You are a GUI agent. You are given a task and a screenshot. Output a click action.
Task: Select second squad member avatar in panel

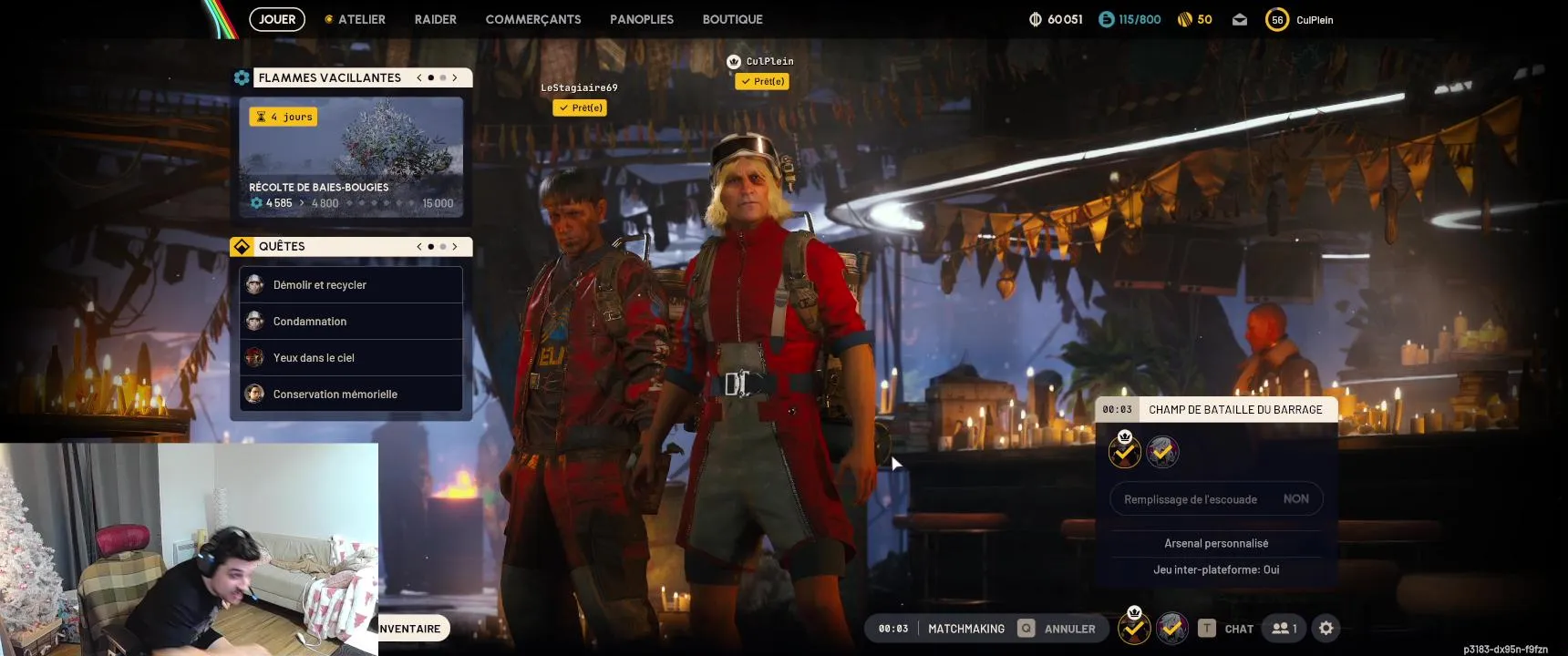[1162, 451]
